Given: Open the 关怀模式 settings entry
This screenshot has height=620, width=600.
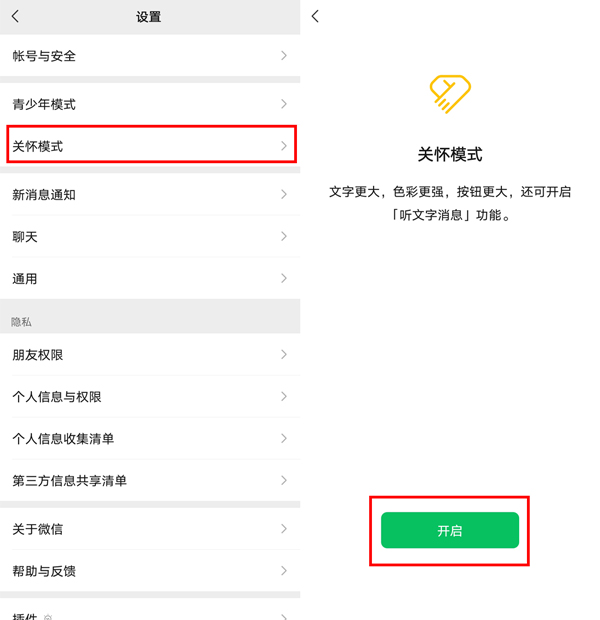Looking at the screenshot, I should click(150, 146).
